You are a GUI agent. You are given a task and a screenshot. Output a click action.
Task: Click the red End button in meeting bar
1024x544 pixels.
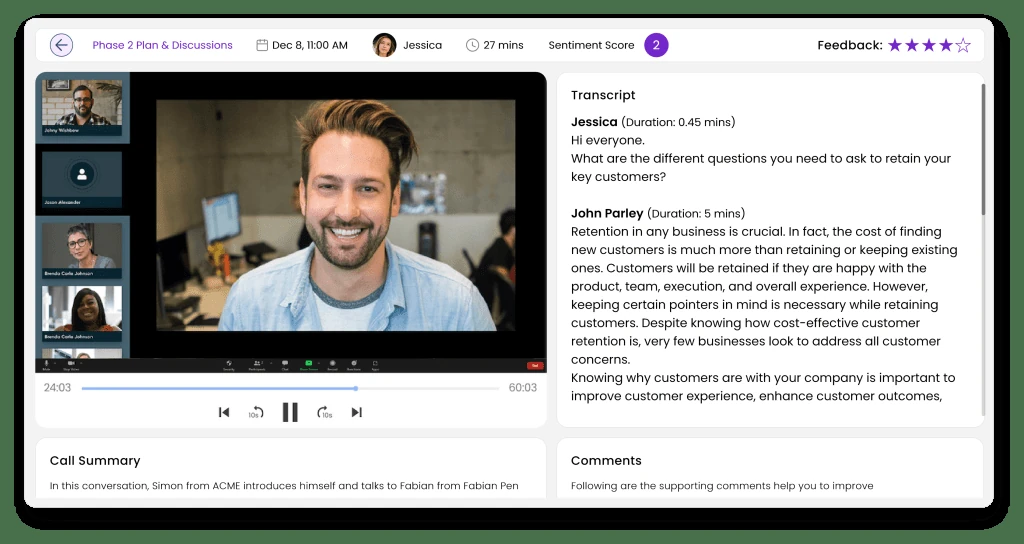click(535, 366)
